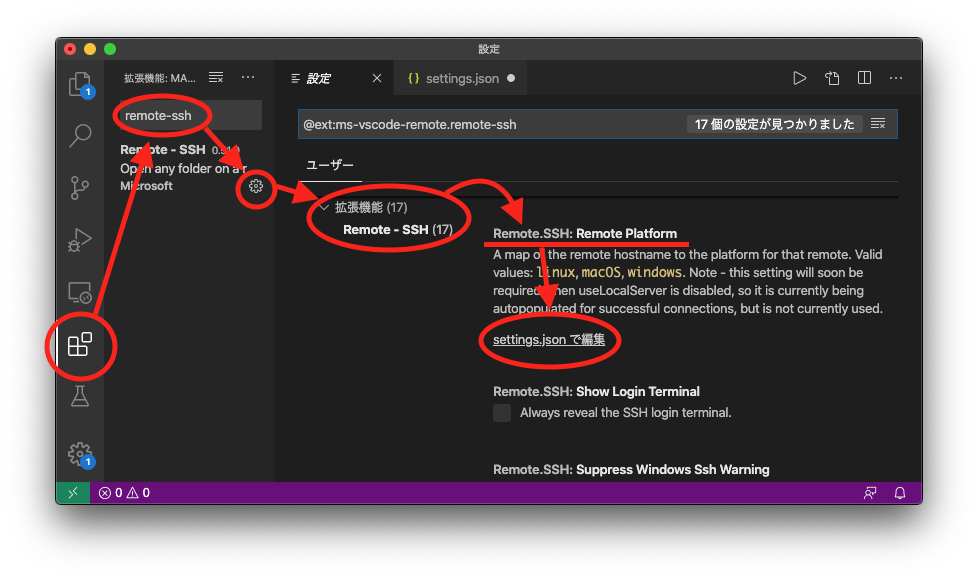Clear extensions search results in sidebar
Viewport: 978px width, 578px height.
(x=216, y=77)
